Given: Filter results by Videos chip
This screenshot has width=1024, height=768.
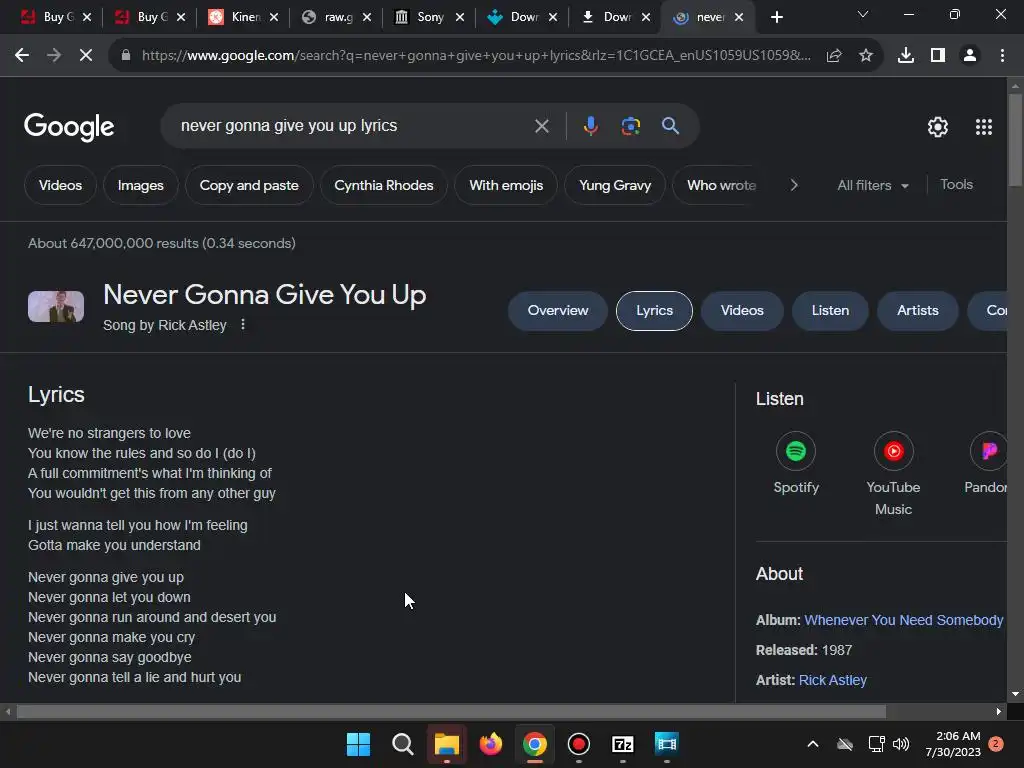Looking at the screenshot, I should pos(60,185).
